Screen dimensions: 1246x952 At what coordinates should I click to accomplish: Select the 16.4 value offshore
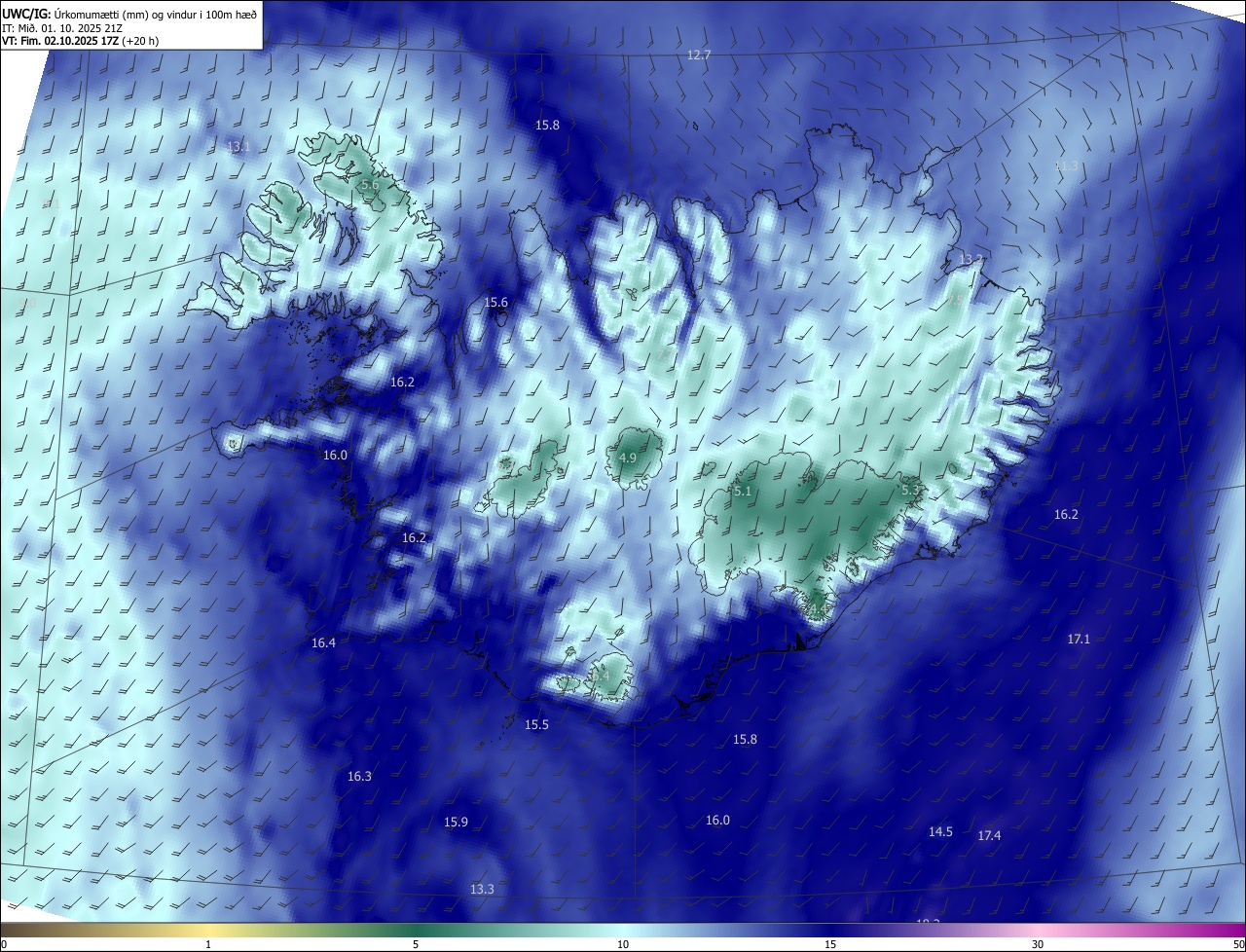[x=323, y=643]
